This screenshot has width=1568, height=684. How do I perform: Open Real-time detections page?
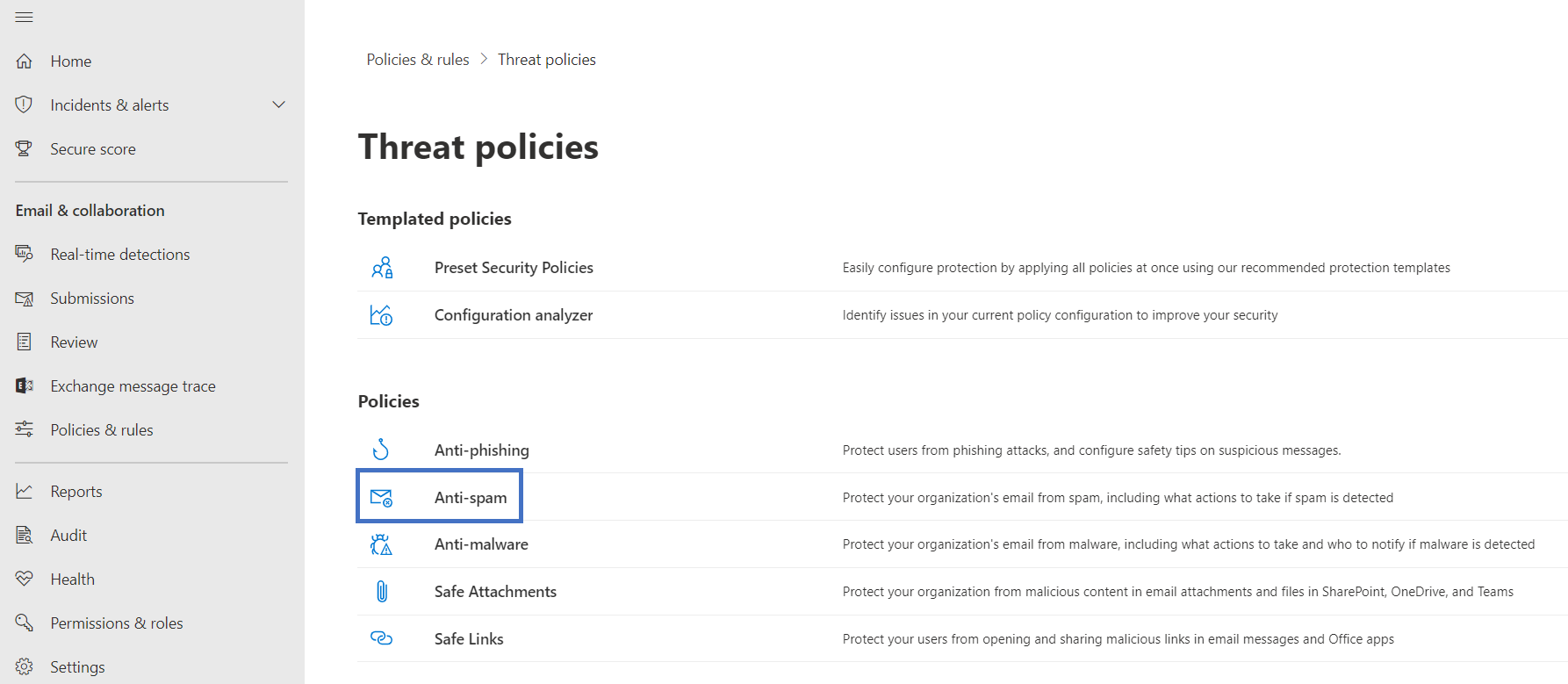click(119, 255)
